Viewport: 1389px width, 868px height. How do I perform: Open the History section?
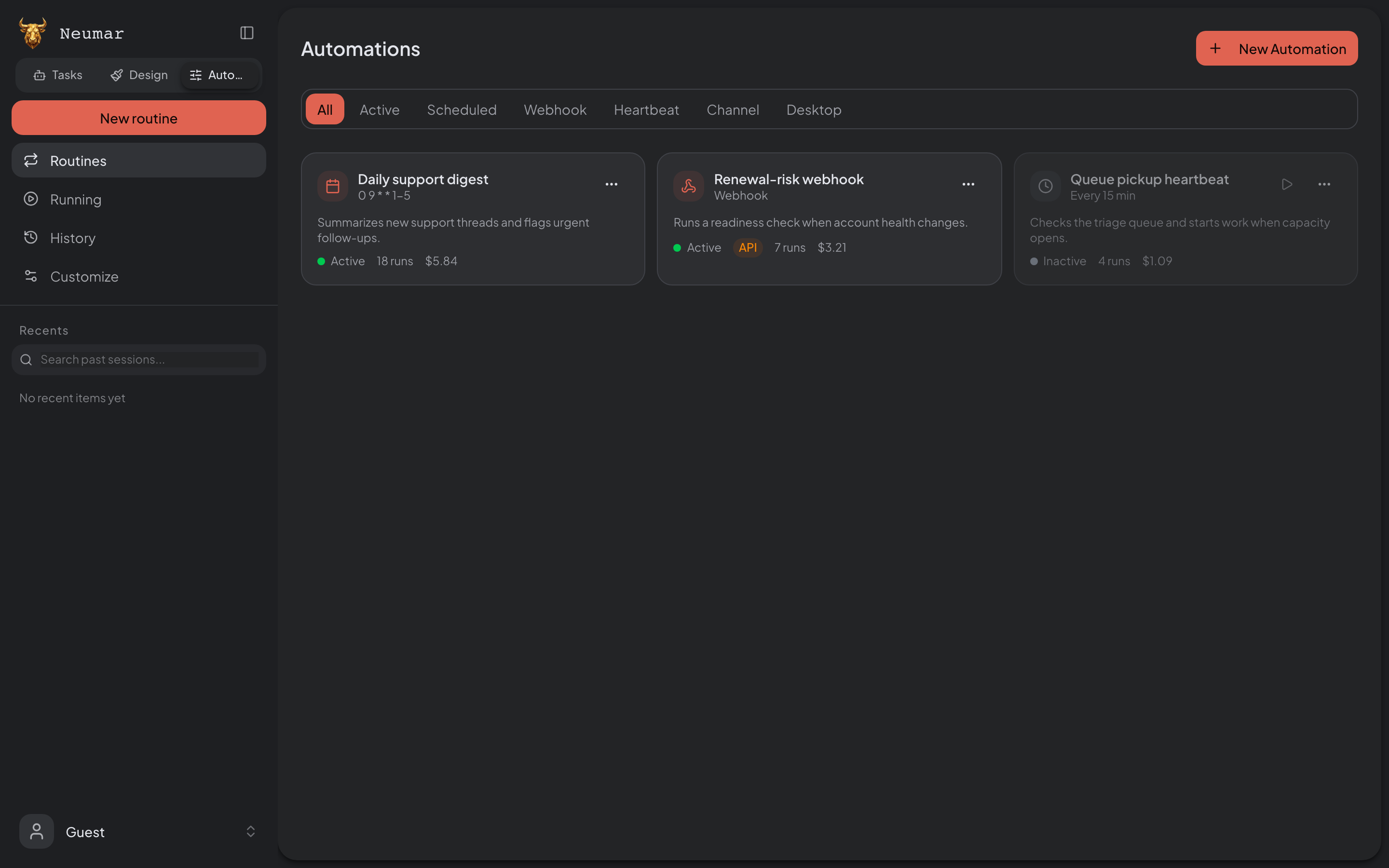(x=139, y=238)
